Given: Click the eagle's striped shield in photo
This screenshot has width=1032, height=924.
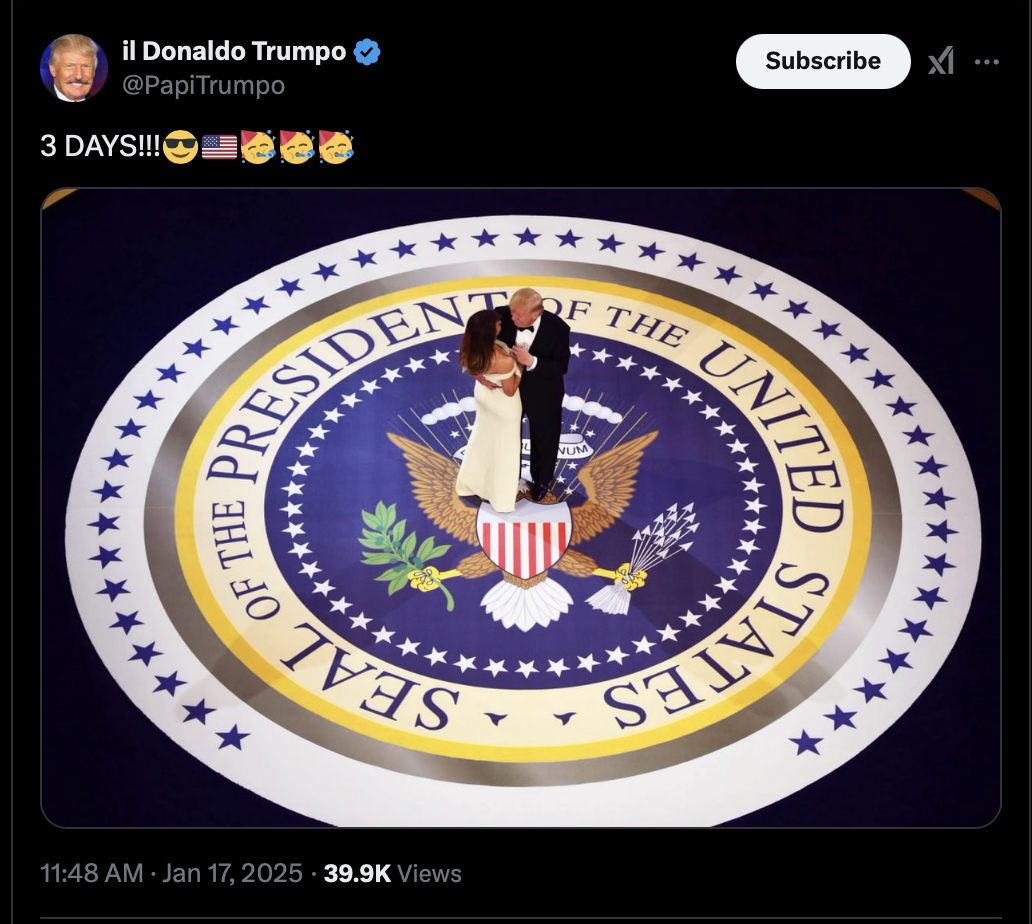Looking at the screenshot, I should pyautogui.click(x=524, y=538).
